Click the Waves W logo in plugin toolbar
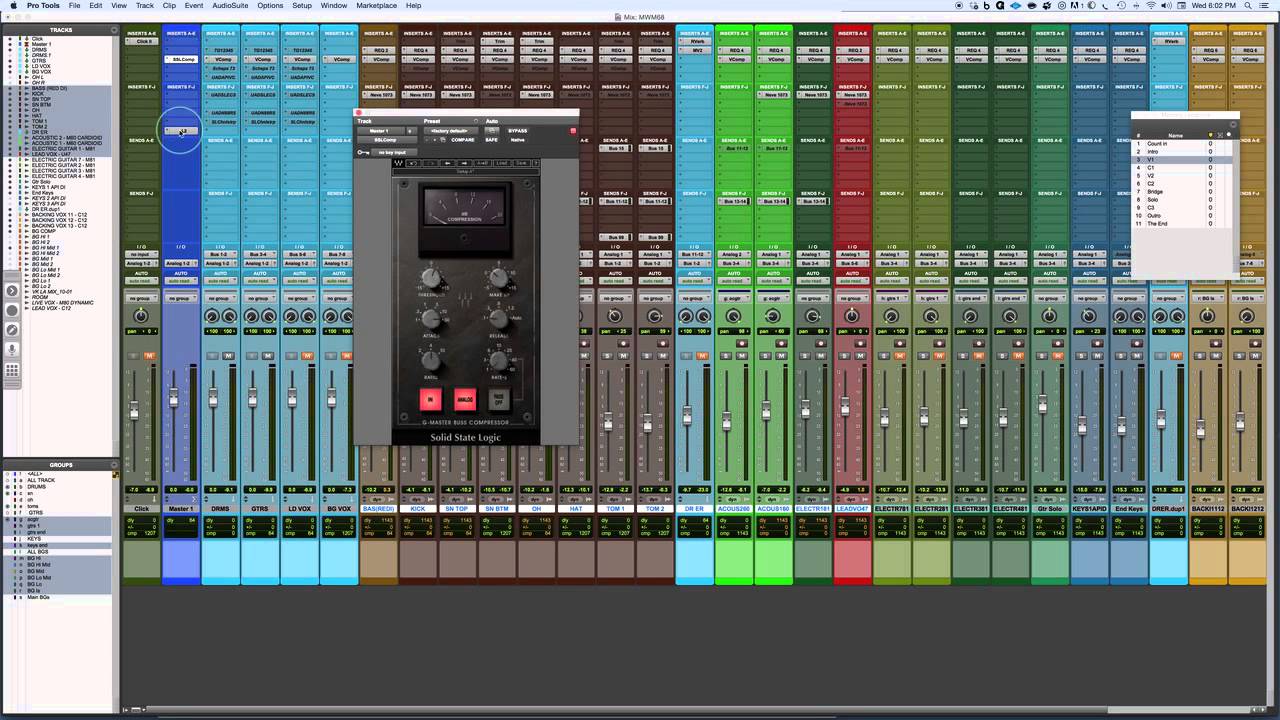The width and height of the screenshot is (1280, 720). tap(398, 163)
